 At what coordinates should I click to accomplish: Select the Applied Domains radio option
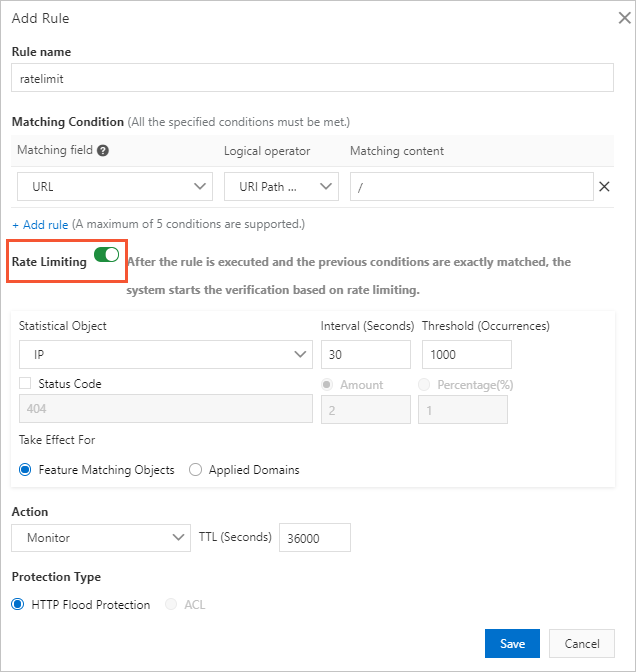pos(196,470)
